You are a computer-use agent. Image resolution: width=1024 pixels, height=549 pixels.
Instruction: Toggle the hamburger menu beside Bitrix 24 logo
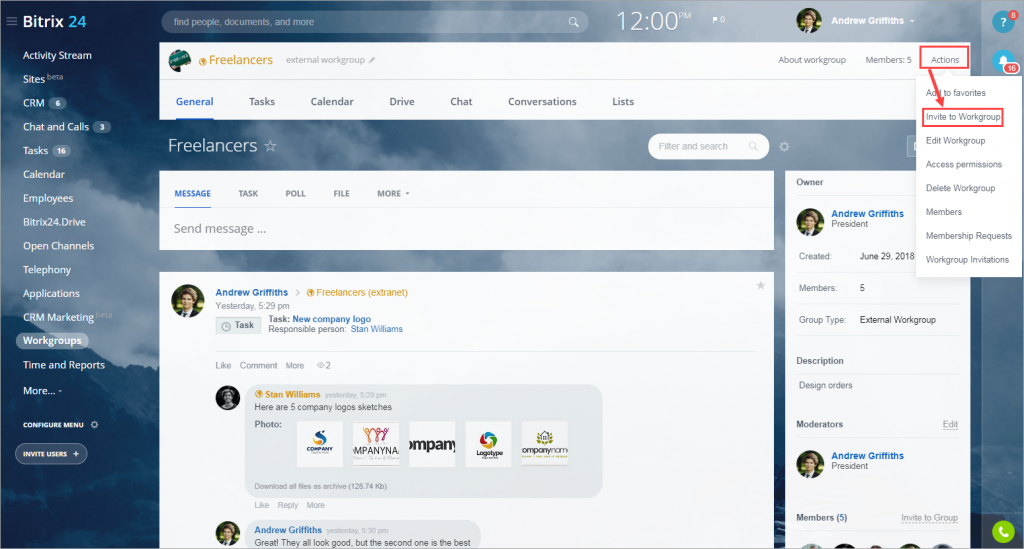click(11, 21)
